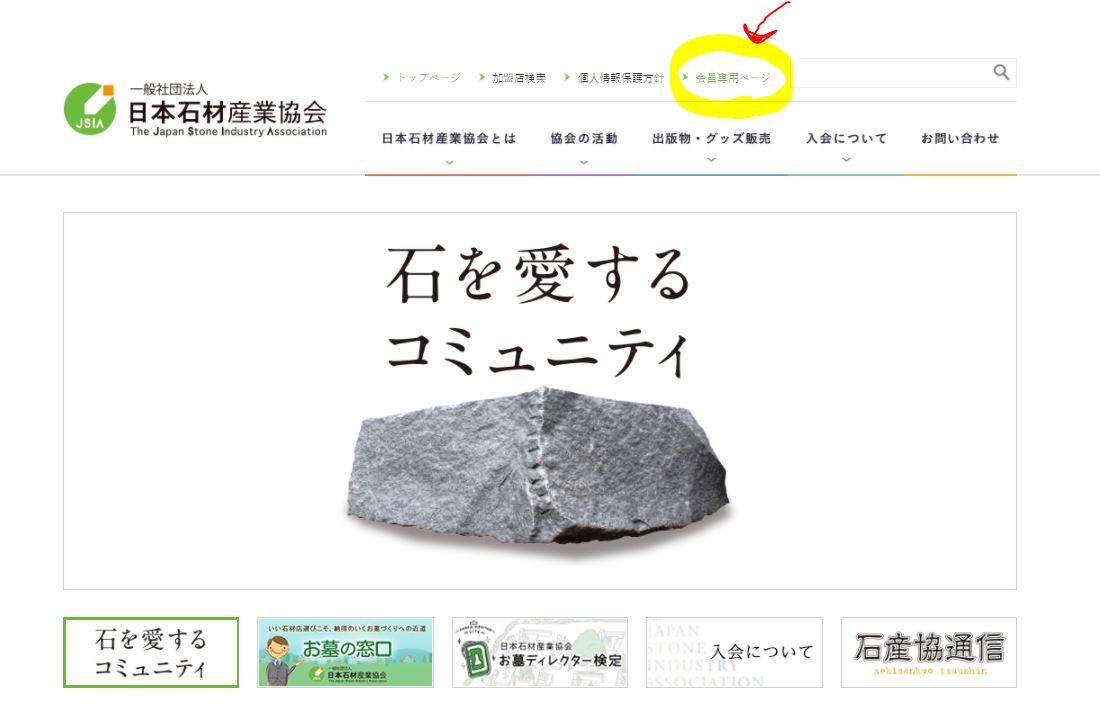The width and height of the screenshot is (1100, 726).
Task: Click the arrow icon before 会員専用ページ
Action: click(685, 77)
